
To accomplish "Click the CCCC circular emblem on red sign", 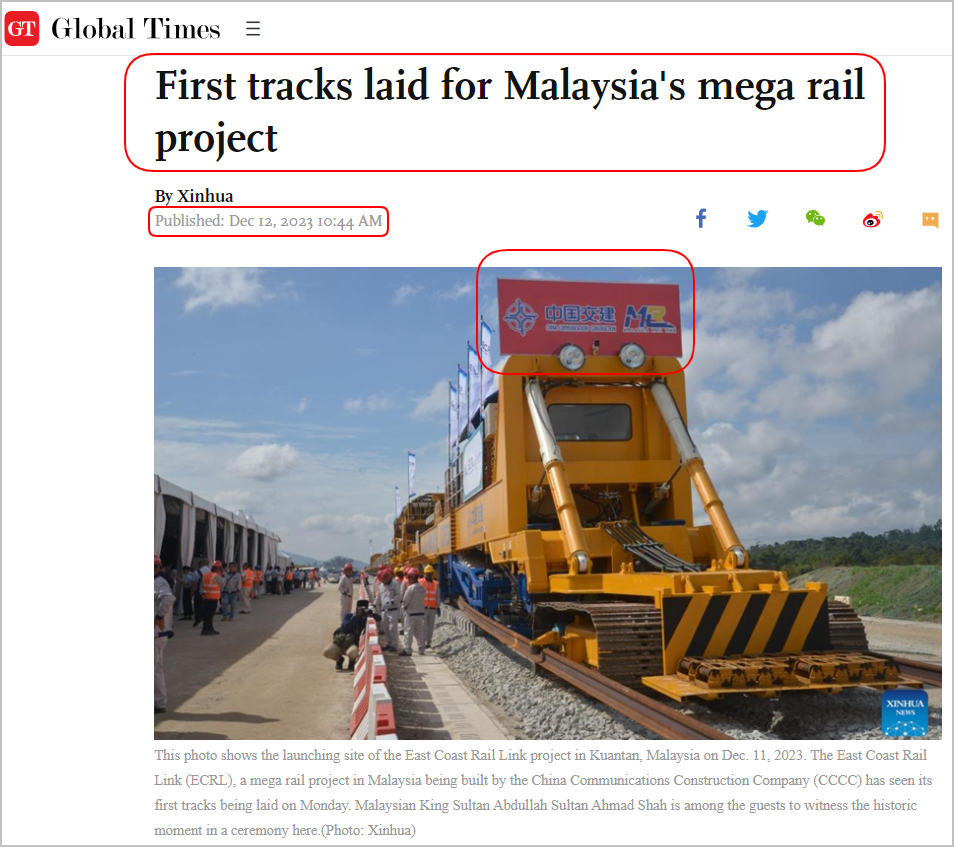I will [x=521, y=316].
